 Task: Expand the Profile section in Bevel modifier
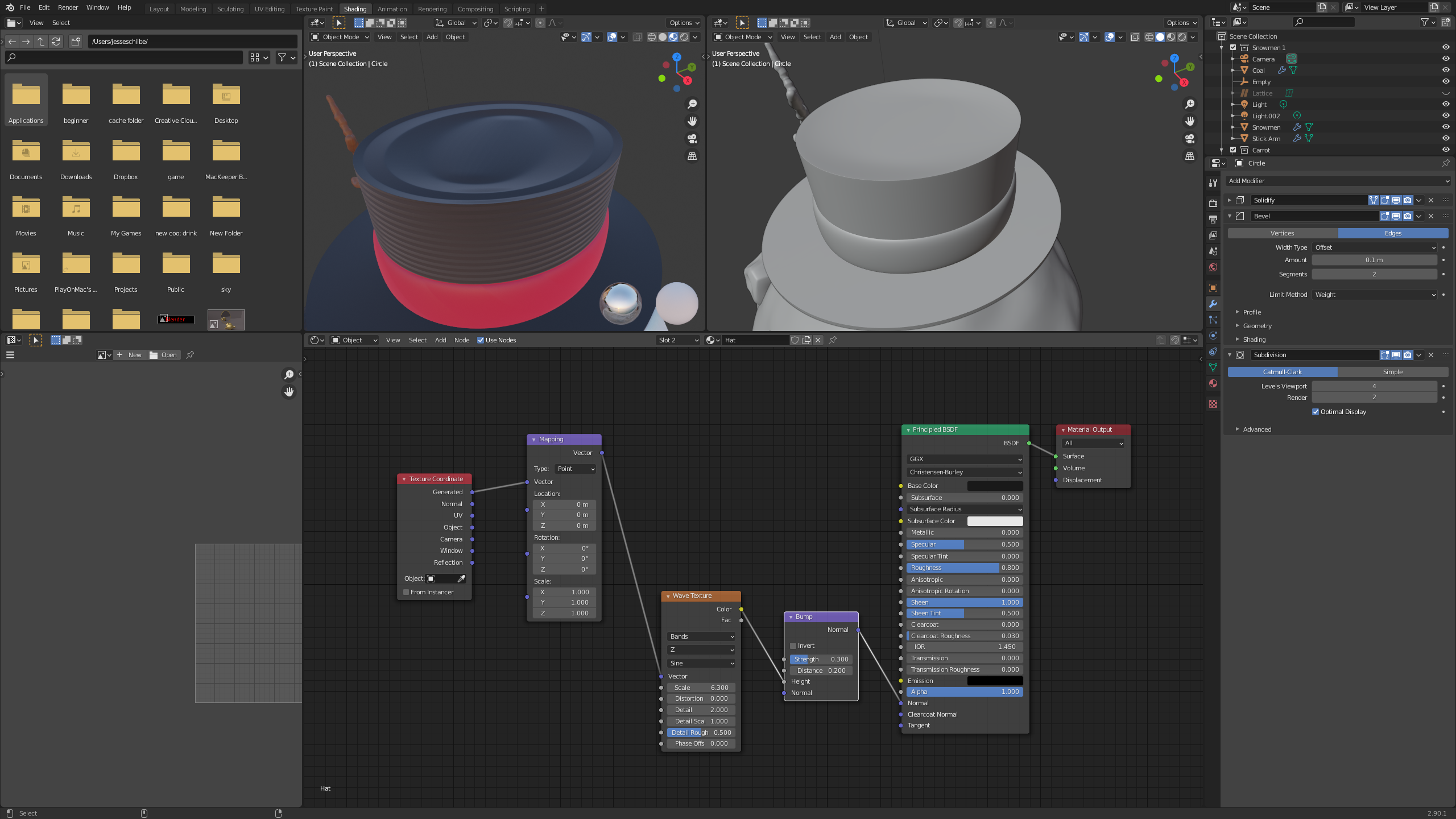click(1251, 312)
